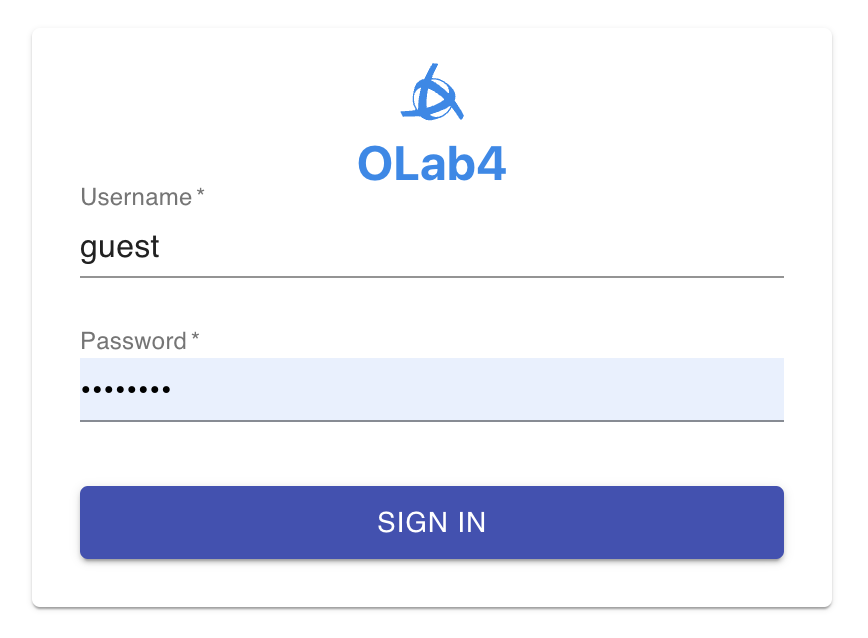Image resolution: width=868 pixels, height=638 pixels.
Task: Focus the Username input field
Action: pyautogui.click(x=432, y=246)
